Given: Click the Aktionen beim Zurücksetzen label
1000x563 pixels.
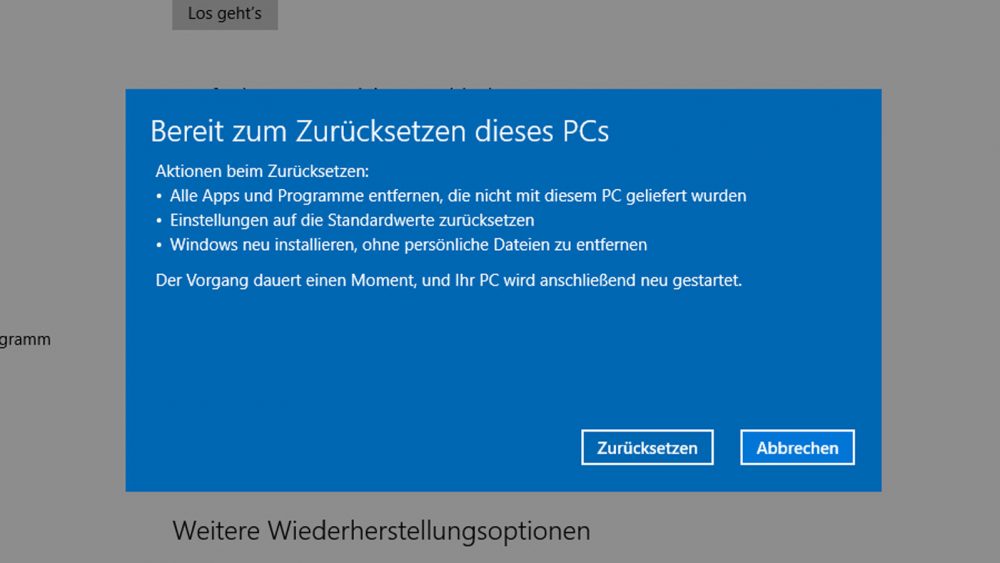Looking at the screenshot, I should 262,172.
